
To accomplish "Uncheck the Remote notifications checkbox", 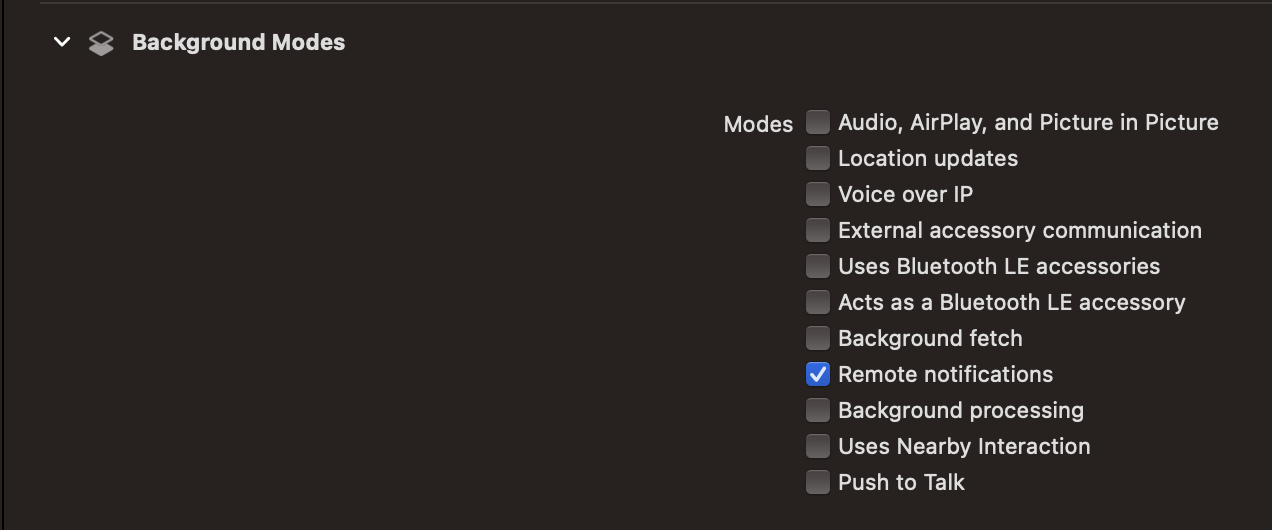I will pos(818,374).
